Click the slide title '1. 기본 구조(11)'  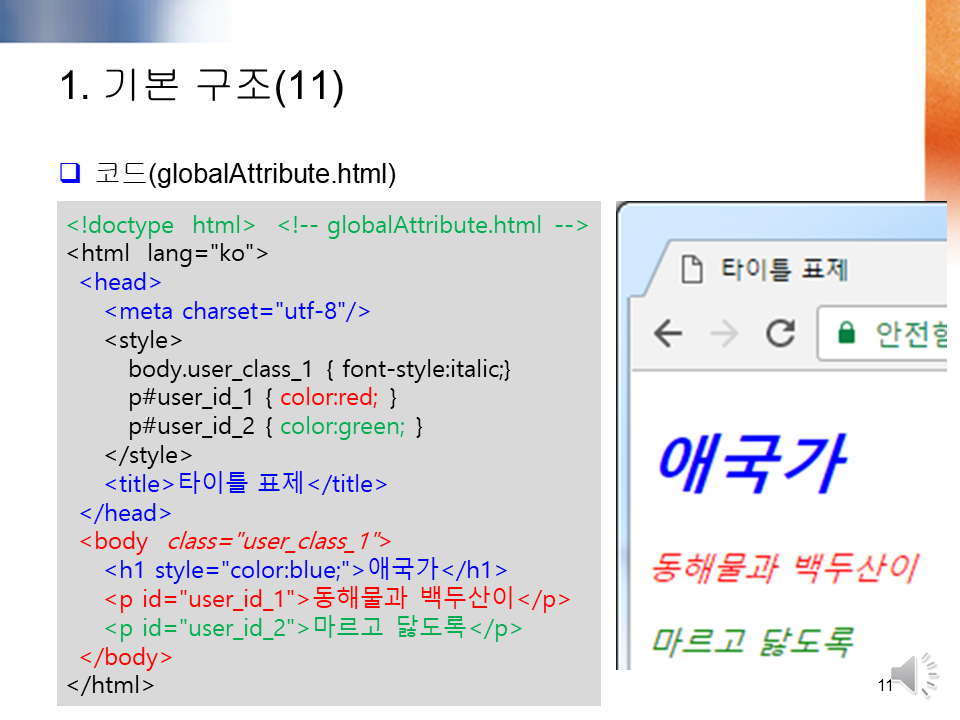(x=202, y=85)
